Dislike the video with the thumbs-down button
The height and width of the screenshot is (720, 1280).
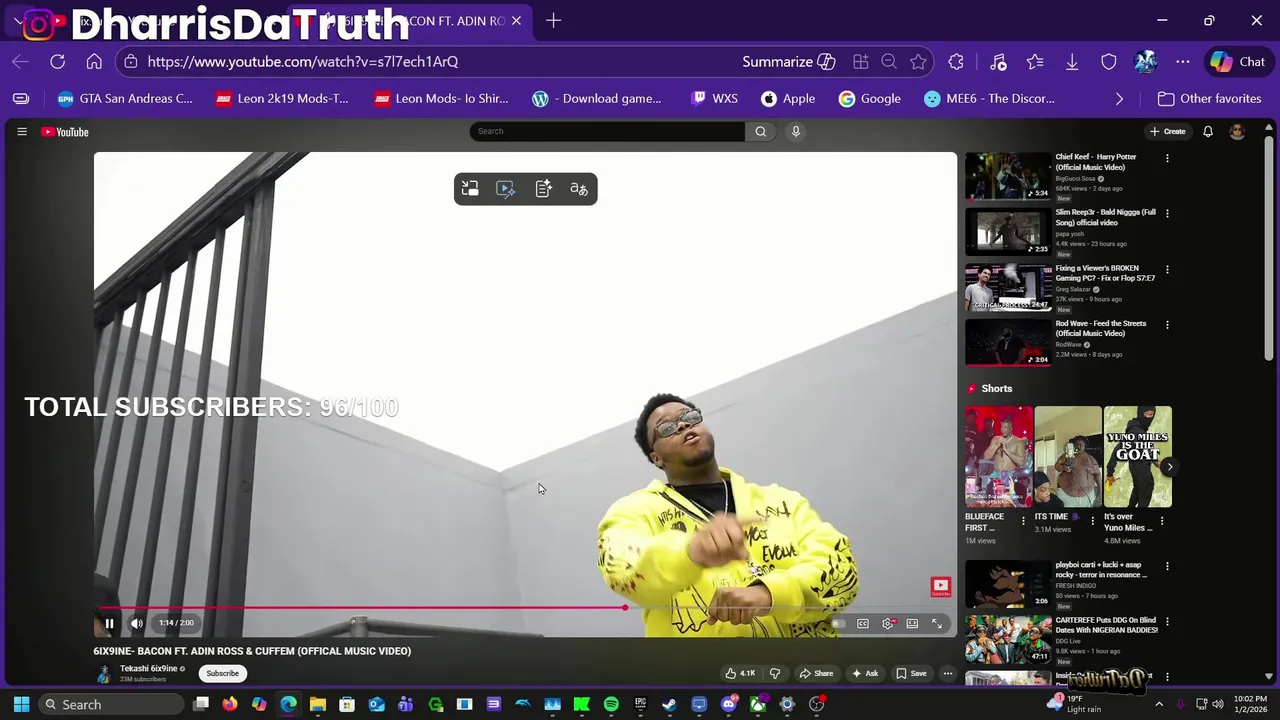coord(774,673)
